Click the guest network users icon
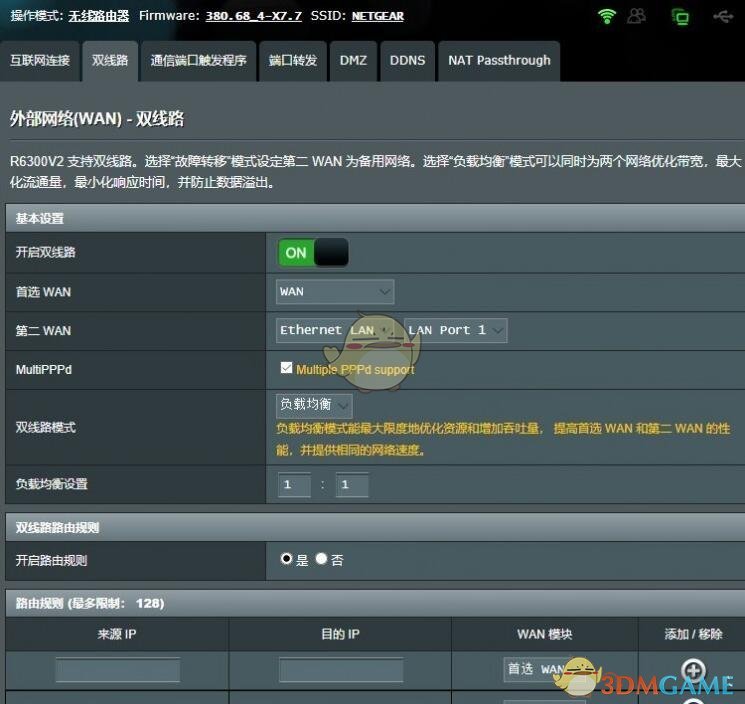The image size is (745, 704). (x=637, y=16)
